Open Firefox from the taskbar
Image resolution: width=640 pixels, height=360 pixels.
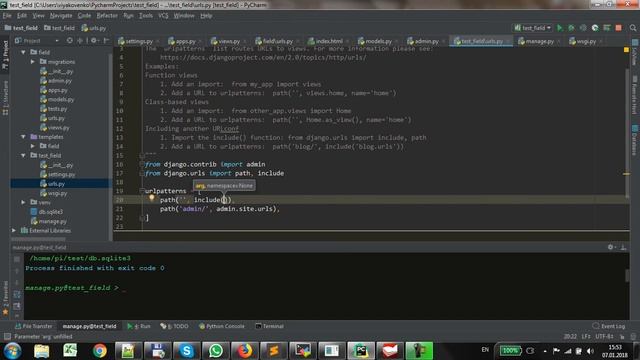point(244,351)
